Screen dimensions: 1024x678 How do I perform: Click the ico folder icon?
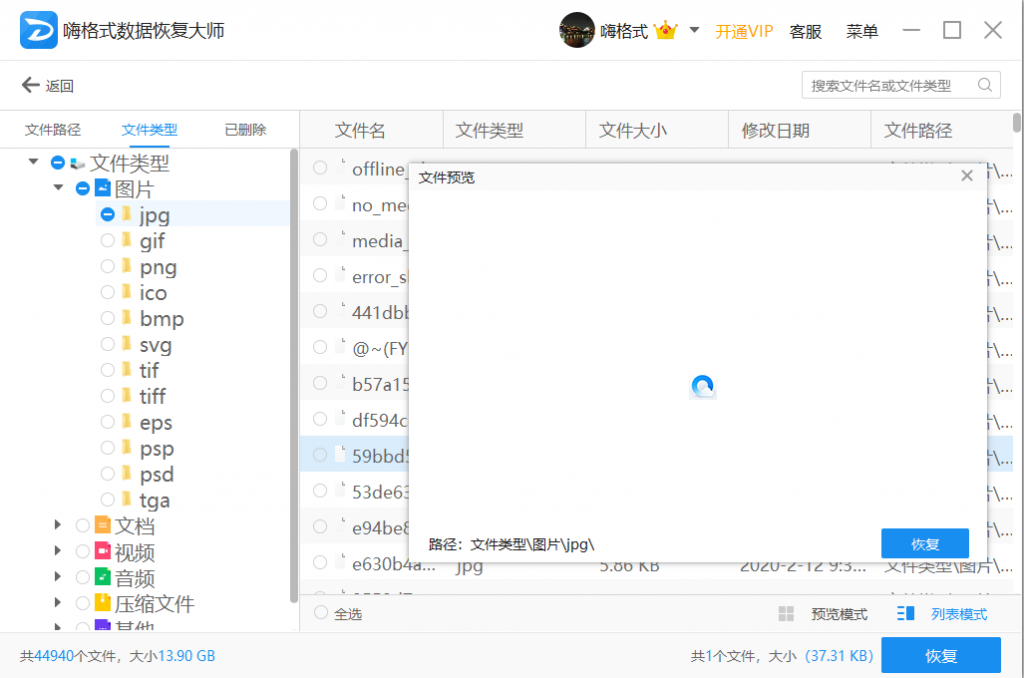click(127, 292)
